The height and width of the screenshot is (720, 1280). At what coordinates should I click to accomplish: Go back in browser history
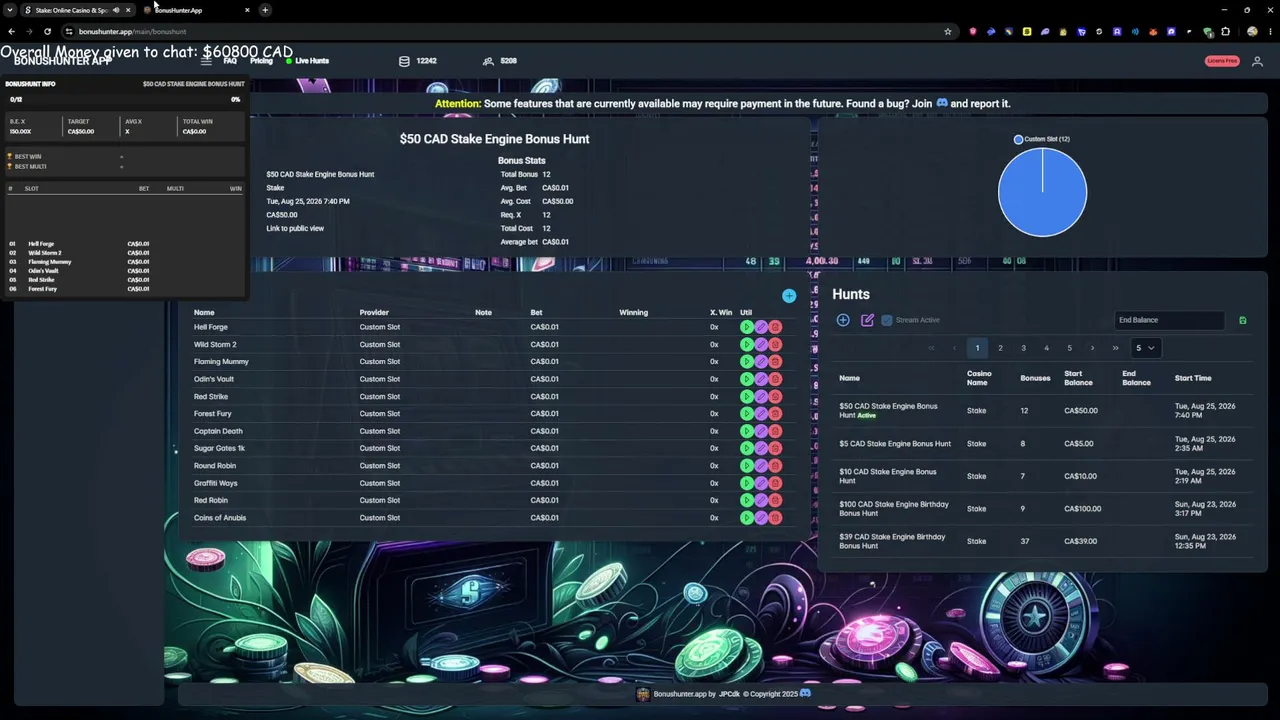tap(11, 31)
